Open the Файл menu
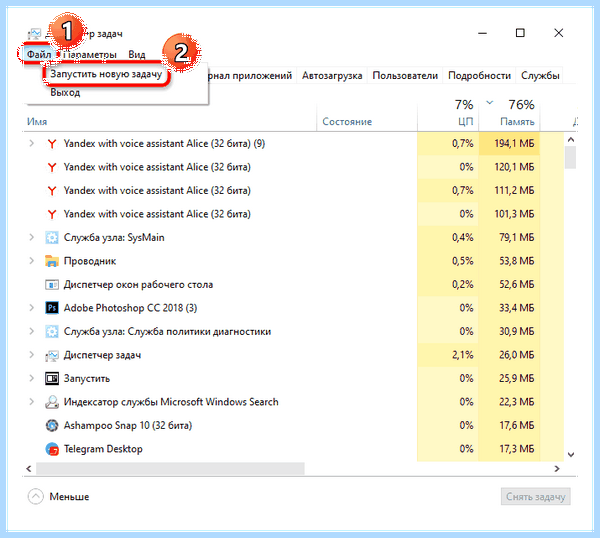600x538 pixels. (39, 54)
